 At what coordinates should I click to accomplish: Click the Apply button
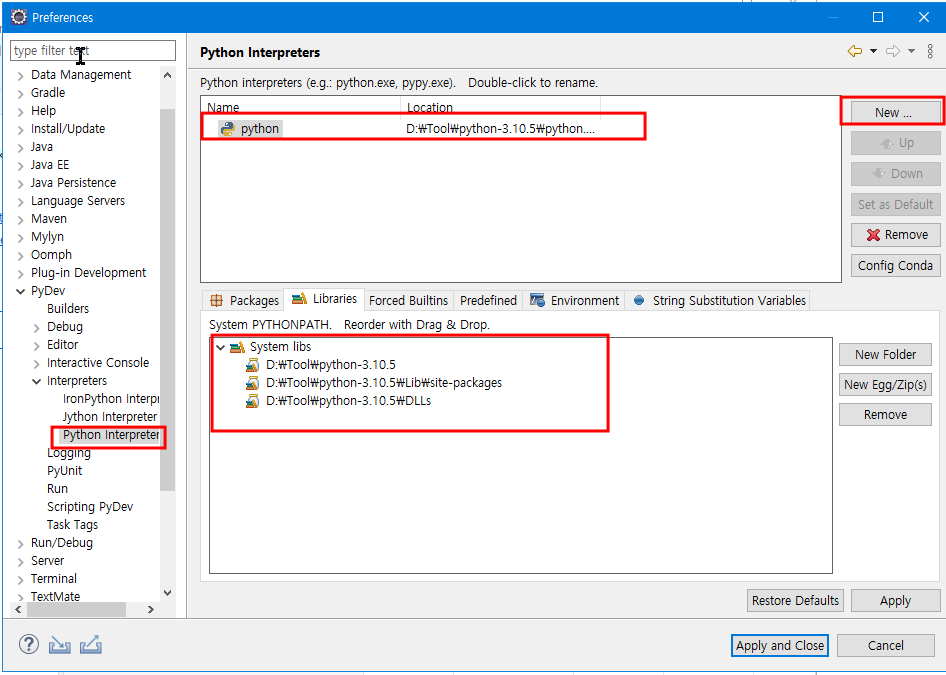click(895, 600)
